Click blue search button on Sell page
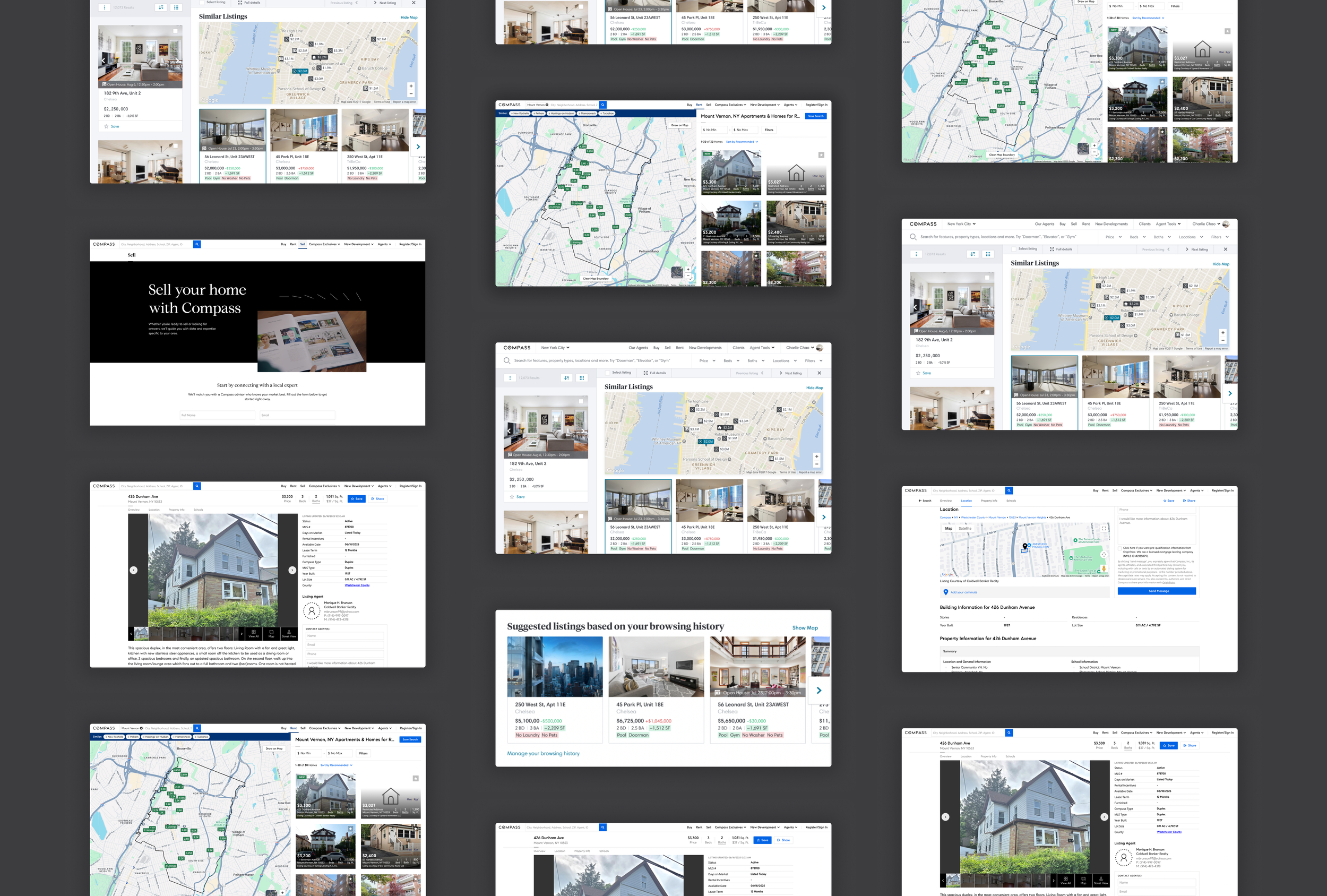Viewport: 1327px width, 896px height. (197, 244)
